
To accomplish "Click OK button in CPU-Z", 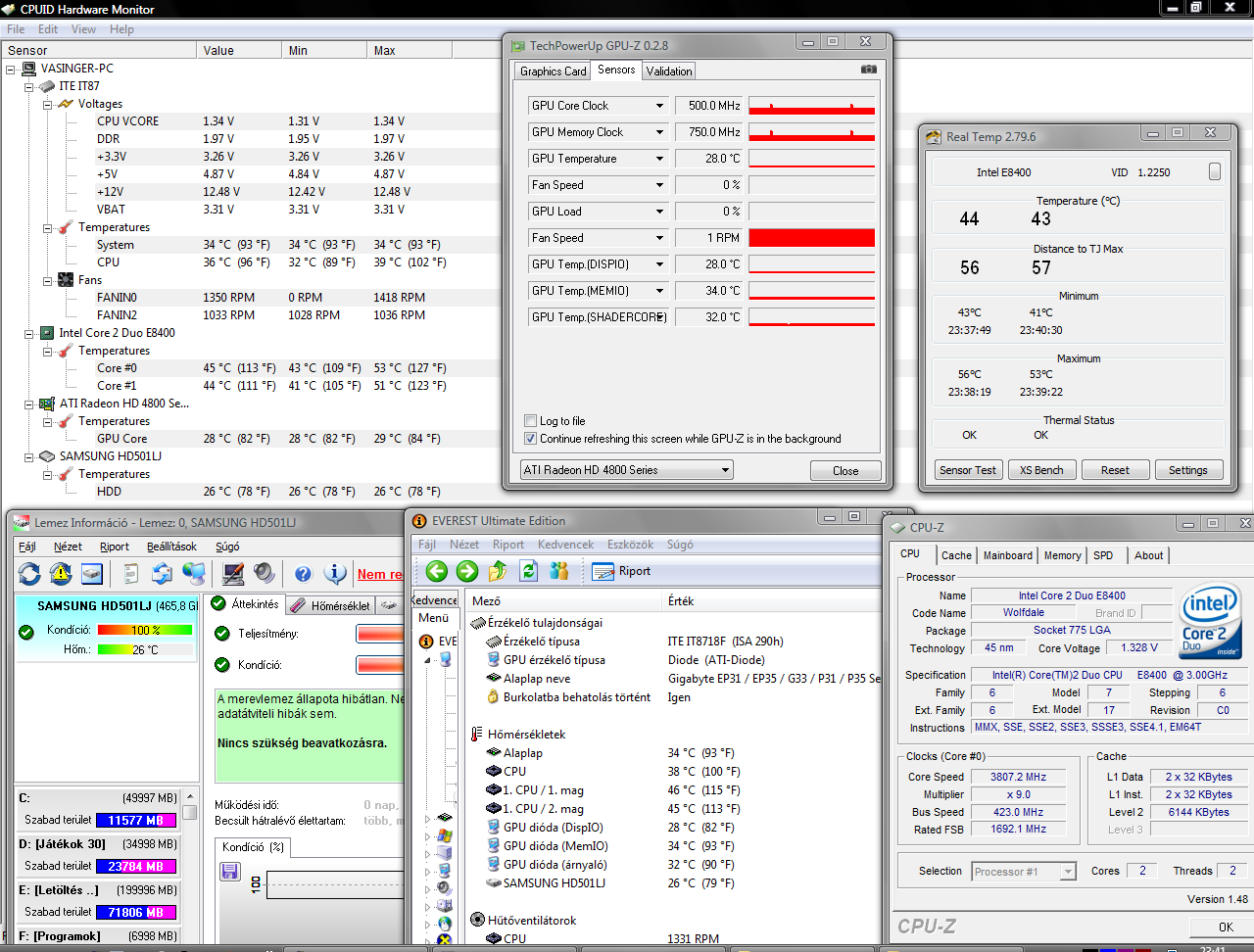I will [x=1226, y=927].
